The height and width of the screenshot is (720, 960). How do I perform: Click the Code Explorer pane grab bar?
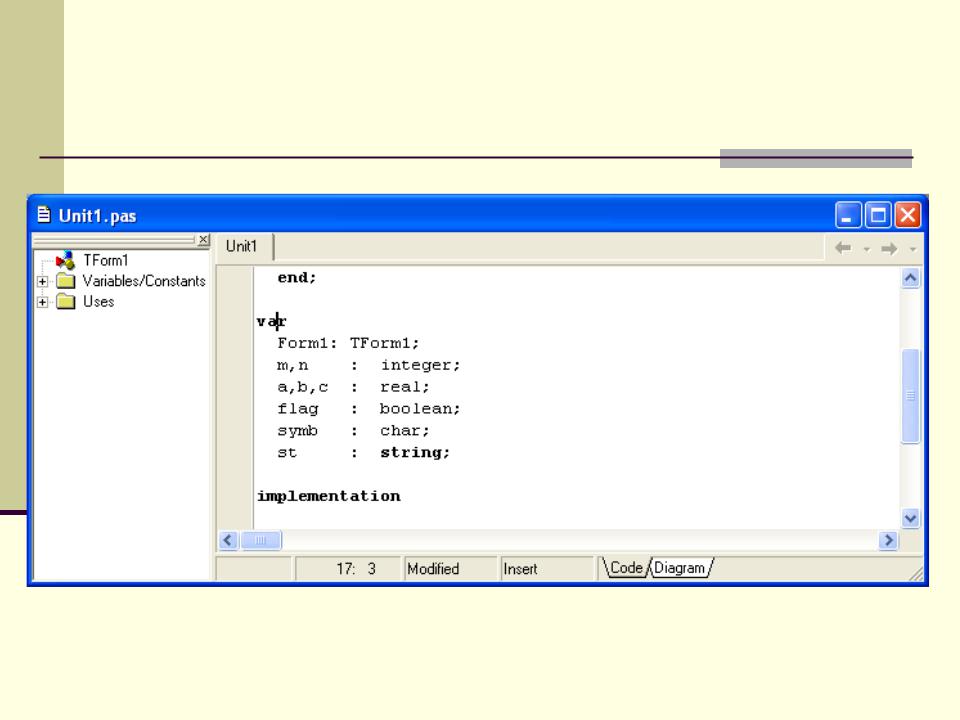pyautogui.click(x=114, y=239)
